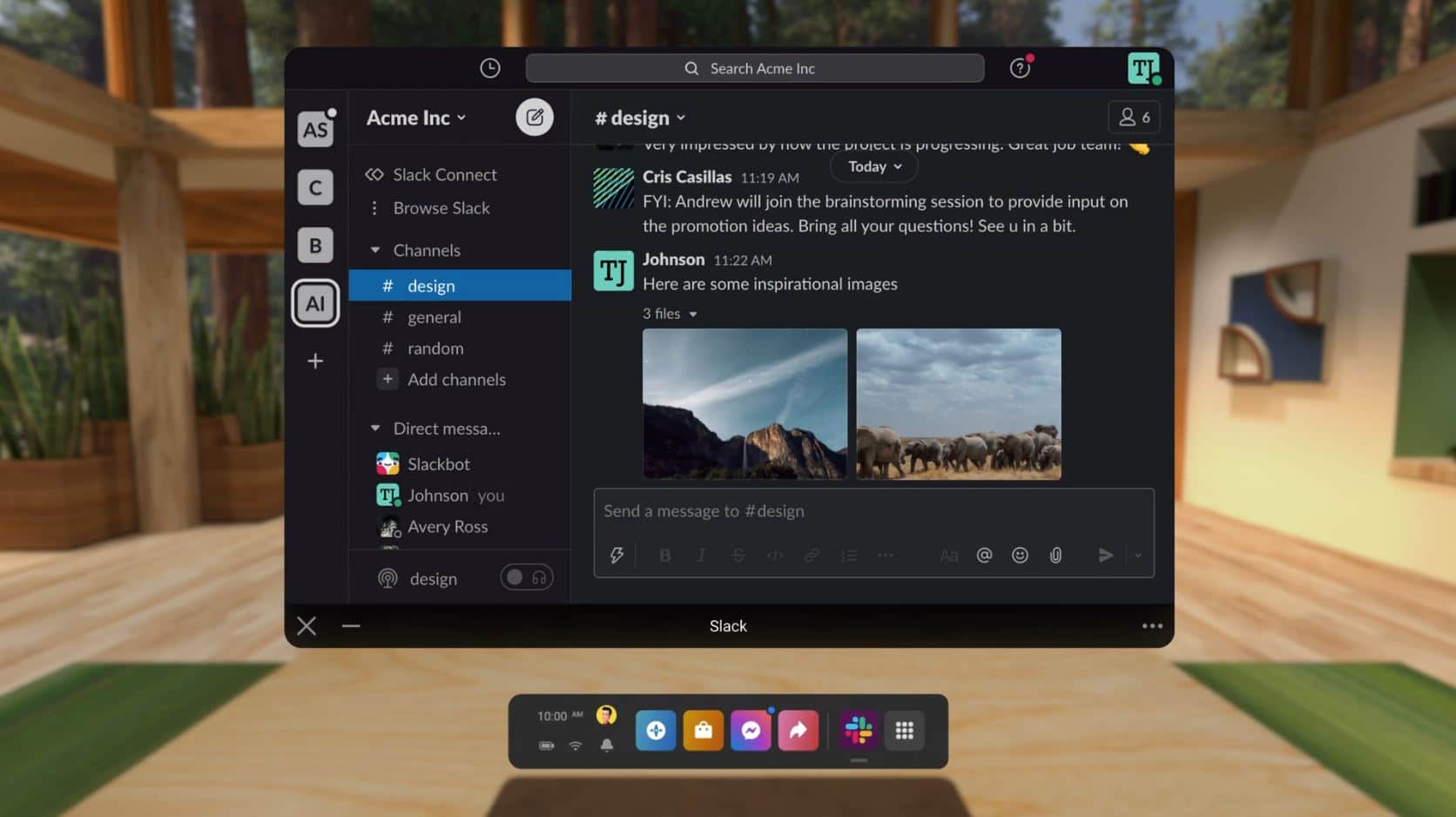Switch to the #general channel

point(434,317)
